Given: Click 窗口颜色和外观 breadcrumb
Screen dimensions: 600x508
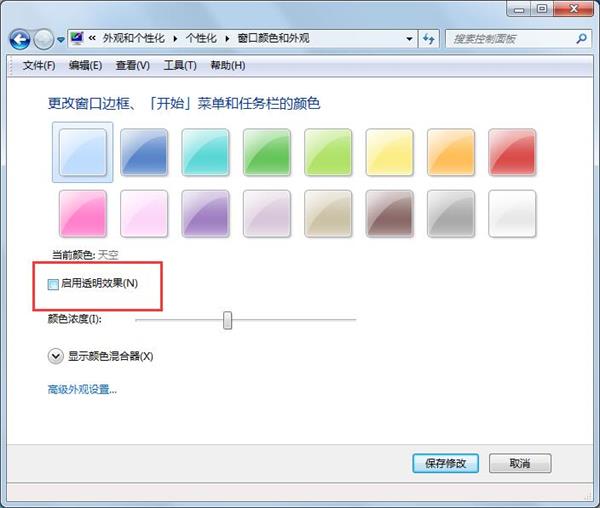Looking at the screenshot, I should pos(273,38).
